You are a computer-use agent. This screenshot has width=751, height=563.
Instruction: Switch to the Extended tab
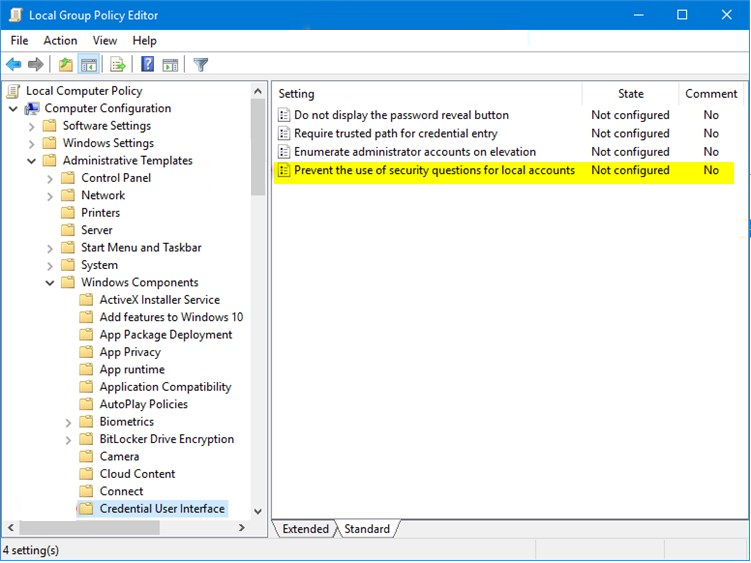coord(305,529)
